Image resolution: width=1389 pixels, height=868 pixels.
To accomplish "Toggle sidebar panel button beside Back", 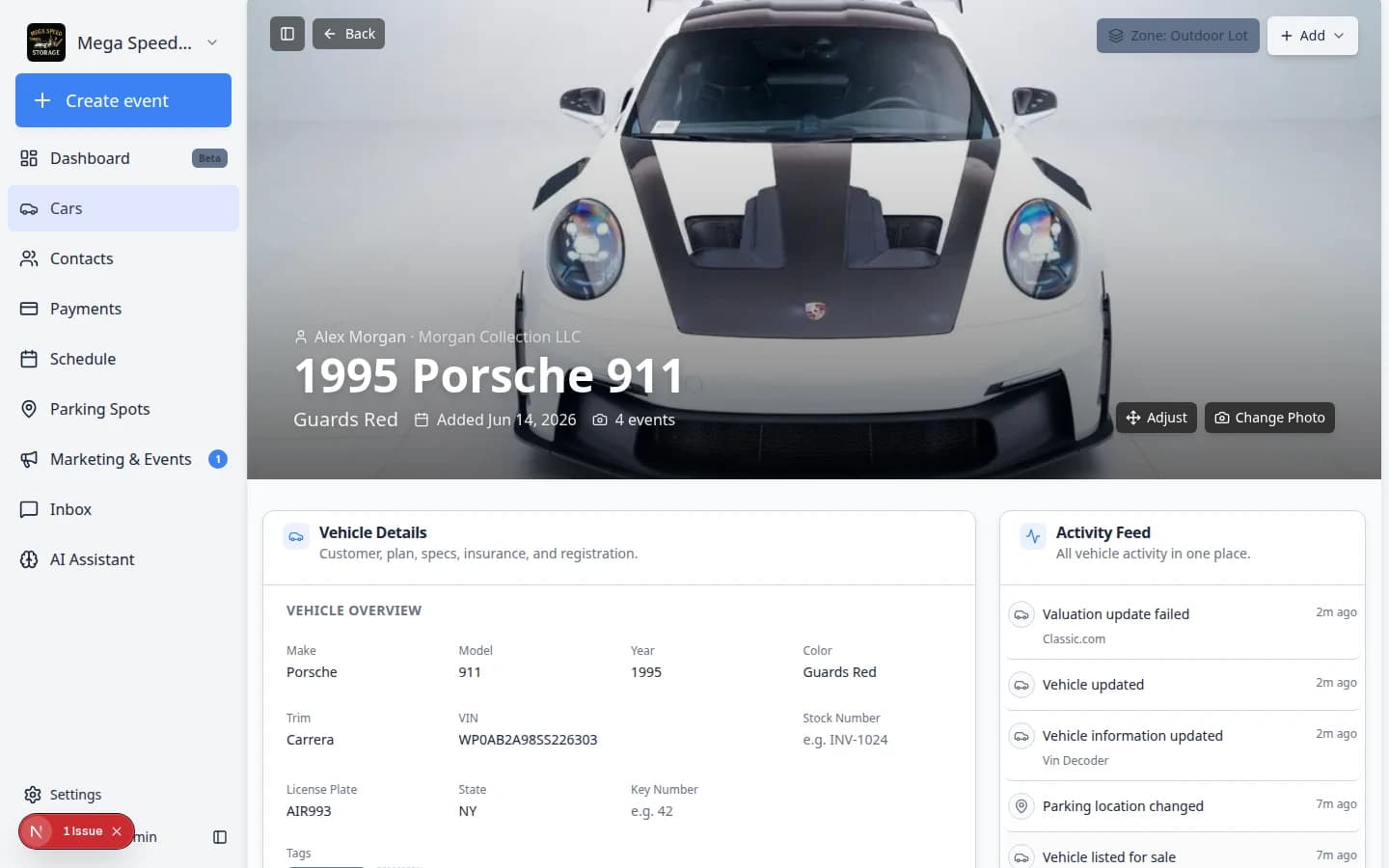I will tap(287, 34).
